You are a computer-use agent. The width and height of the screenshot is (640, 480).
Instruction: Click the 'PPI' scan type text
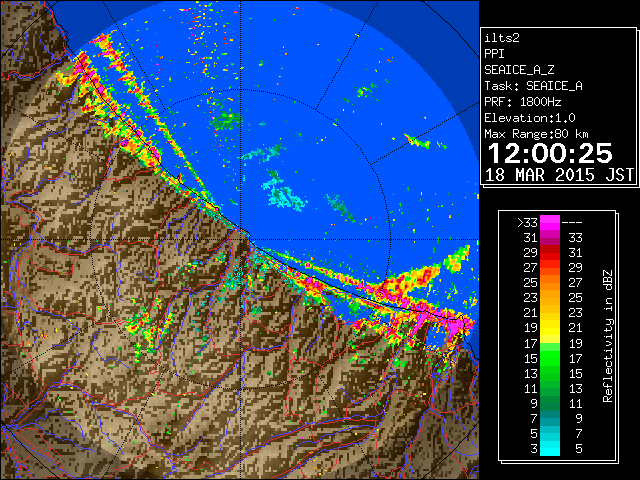[494, 54]
